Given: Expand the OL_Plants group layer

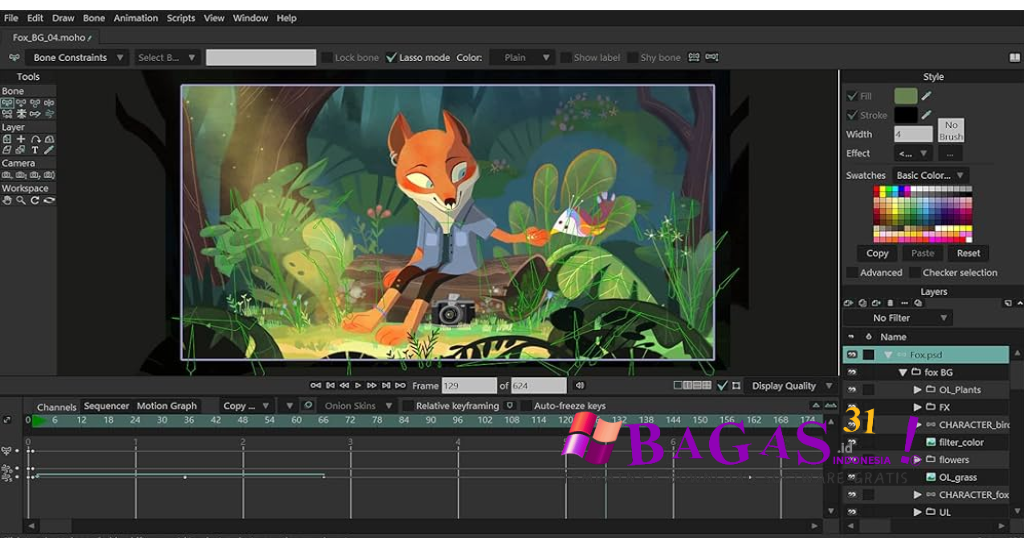Looking at the screenshot, I should click(x=917, y=390).
